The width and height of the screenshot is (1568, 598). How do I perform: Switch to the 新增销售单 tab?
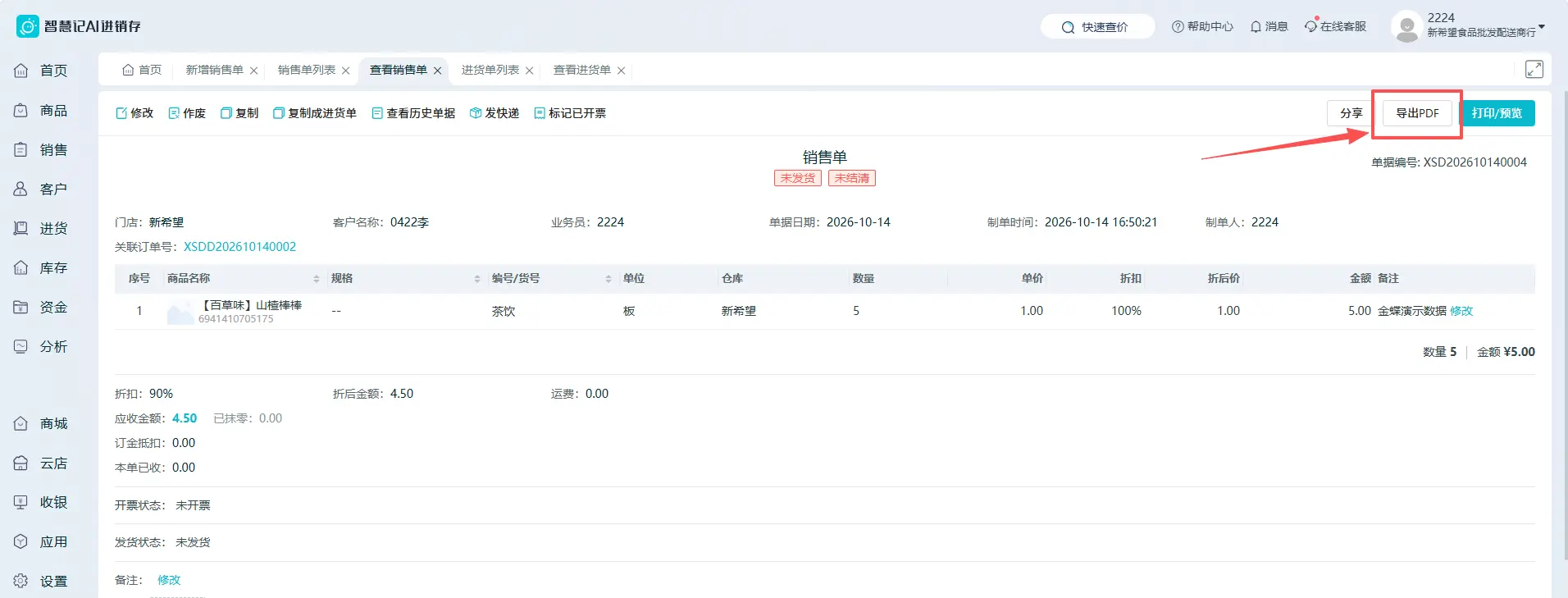[215, 70]
